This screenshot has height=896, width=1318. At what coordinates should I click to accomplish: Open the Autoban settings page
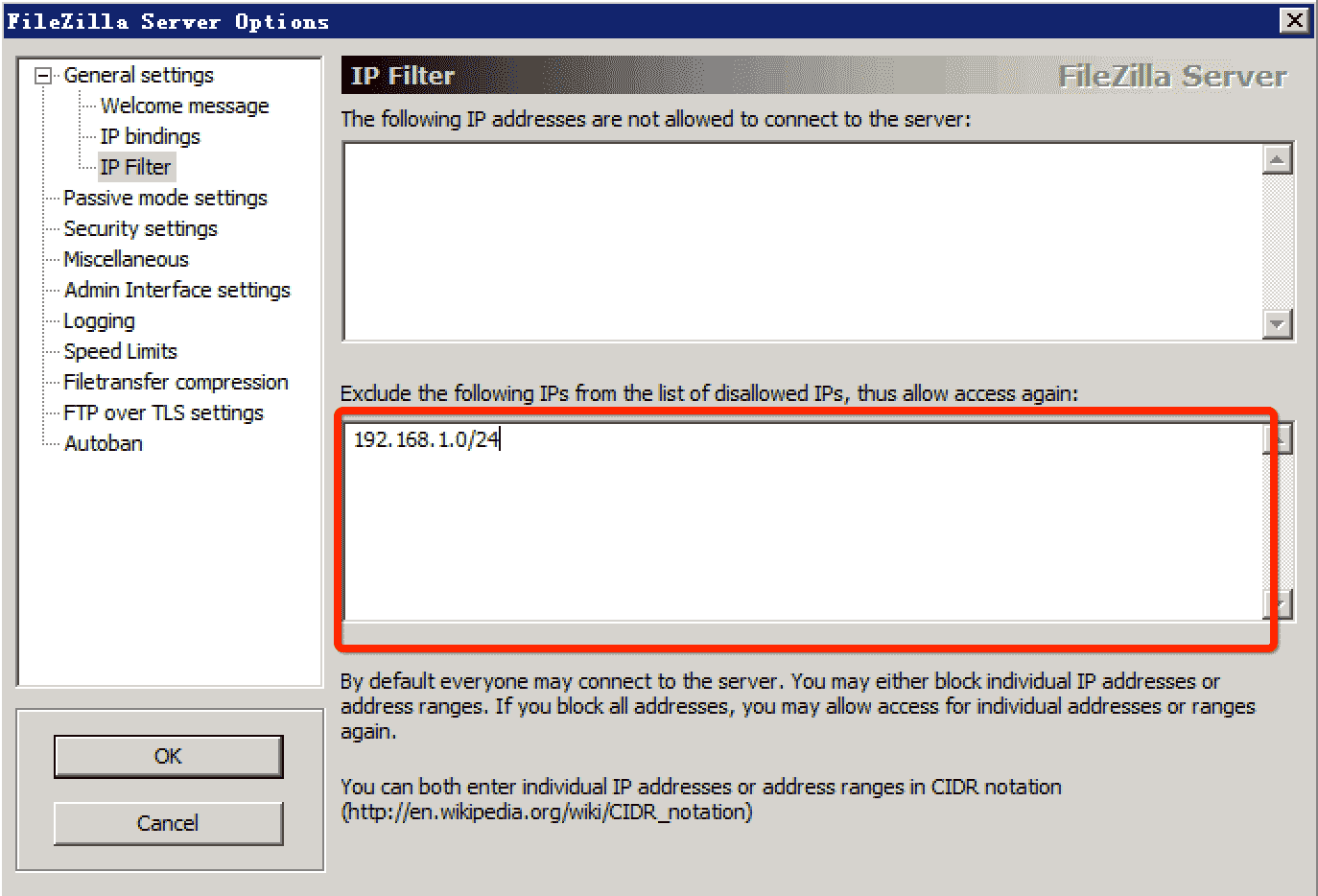pyautogui.click(x=103, y=443)
